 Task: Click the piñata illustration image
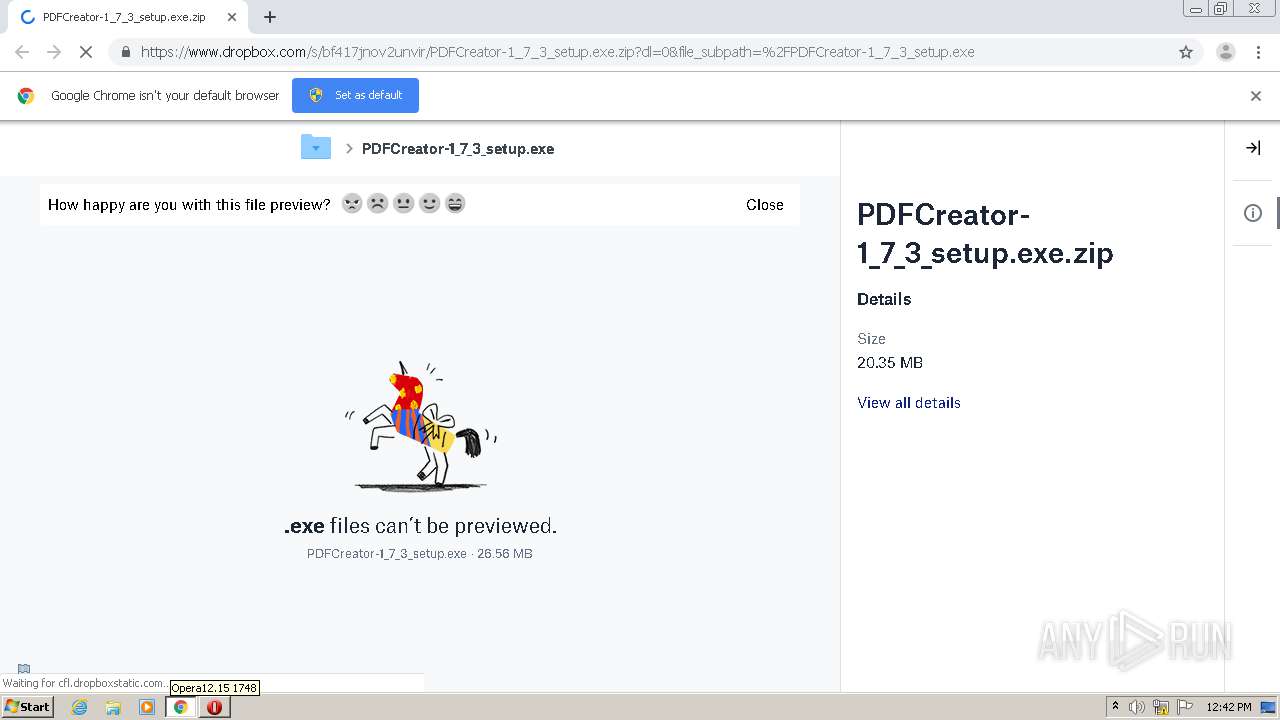pos(420,426)
